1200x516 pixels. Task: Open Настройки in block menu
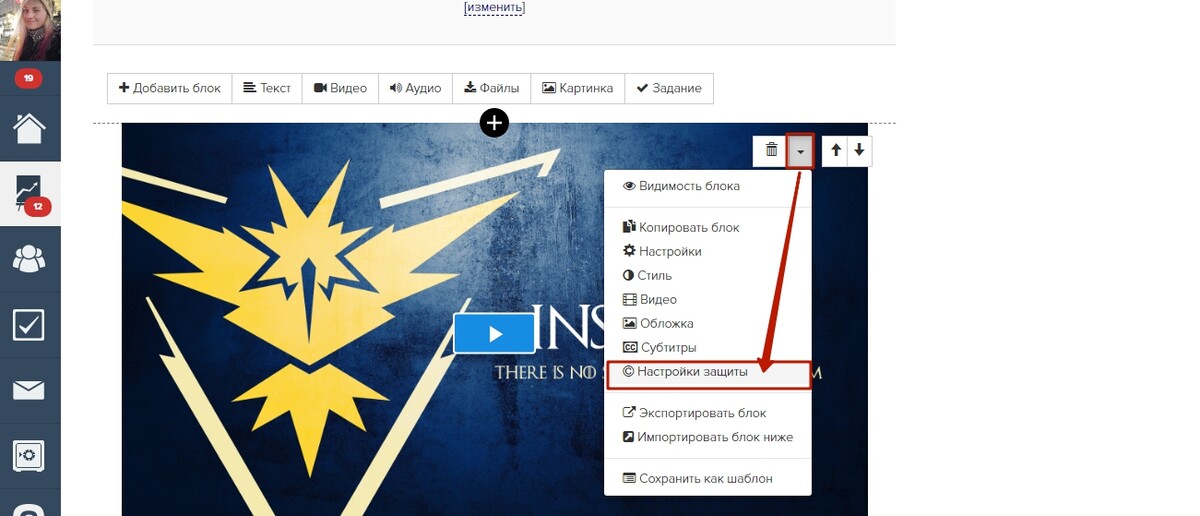[708, 251]
